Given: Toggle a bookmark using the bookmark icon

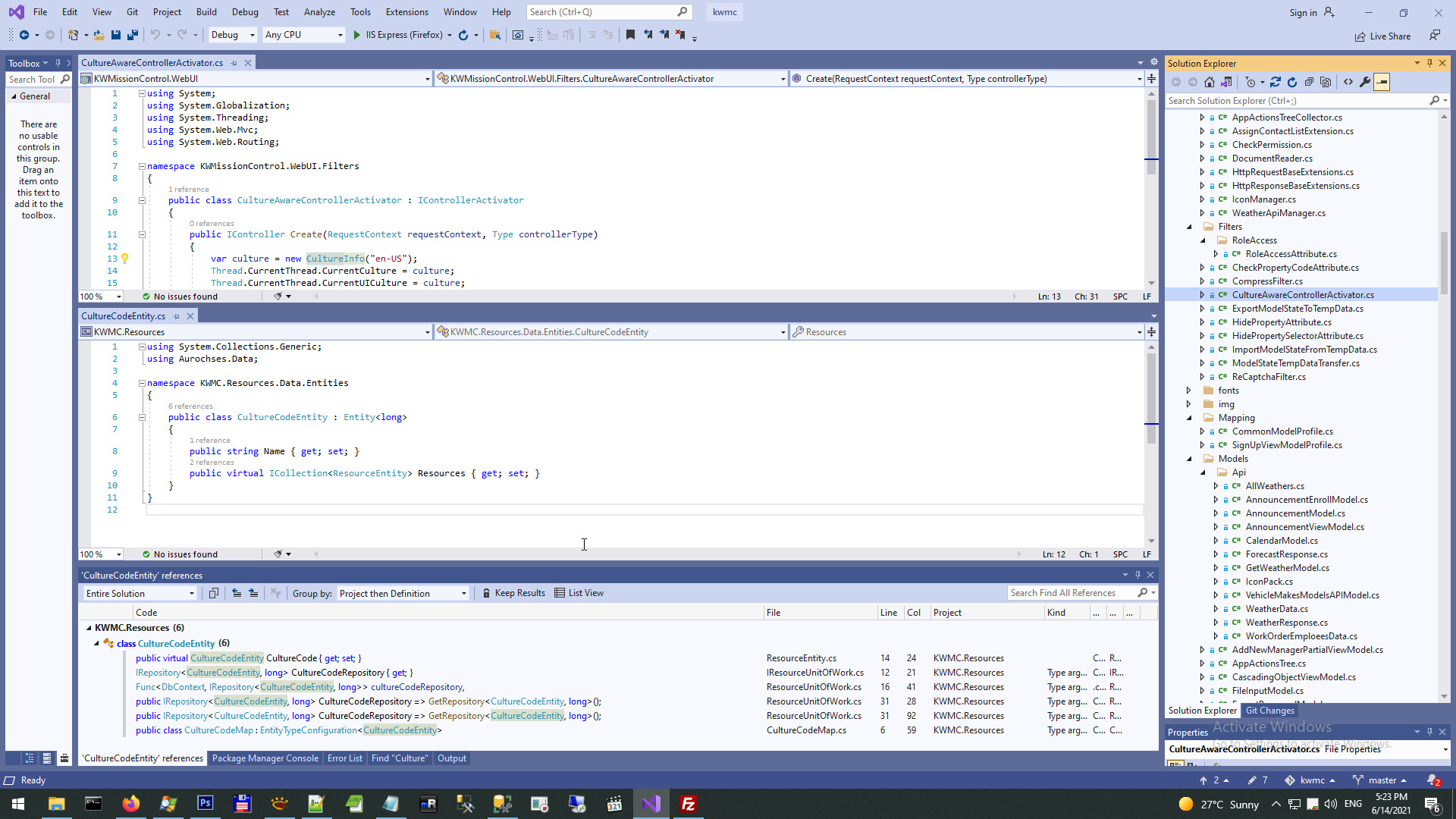Looking at the screenshot, I should 630,35.
